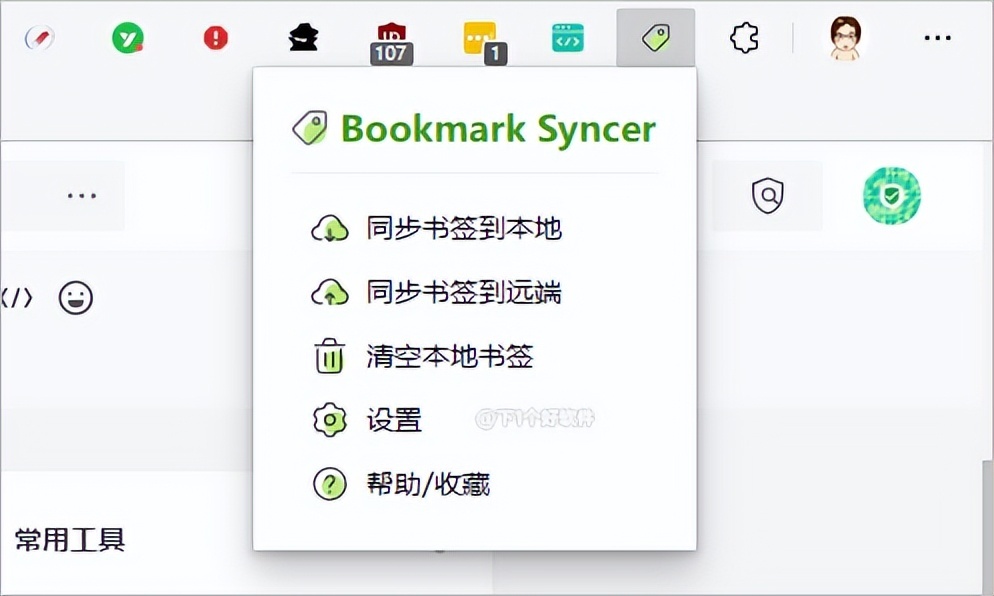Click the green Y extension icon

pyautogui.click(x=128, y=38)
